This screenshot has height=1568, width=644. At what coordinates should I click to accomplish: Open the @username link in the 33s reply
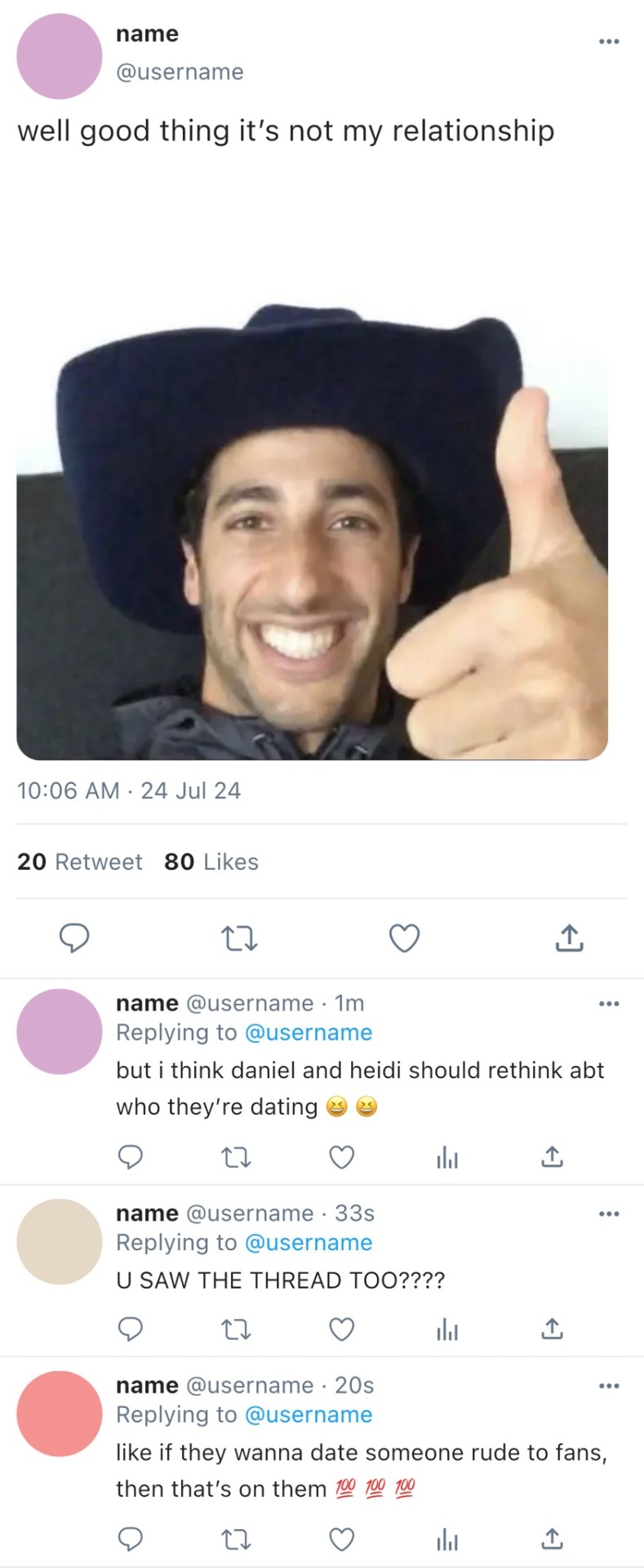pyautogui.click(x=309, y=1242)
